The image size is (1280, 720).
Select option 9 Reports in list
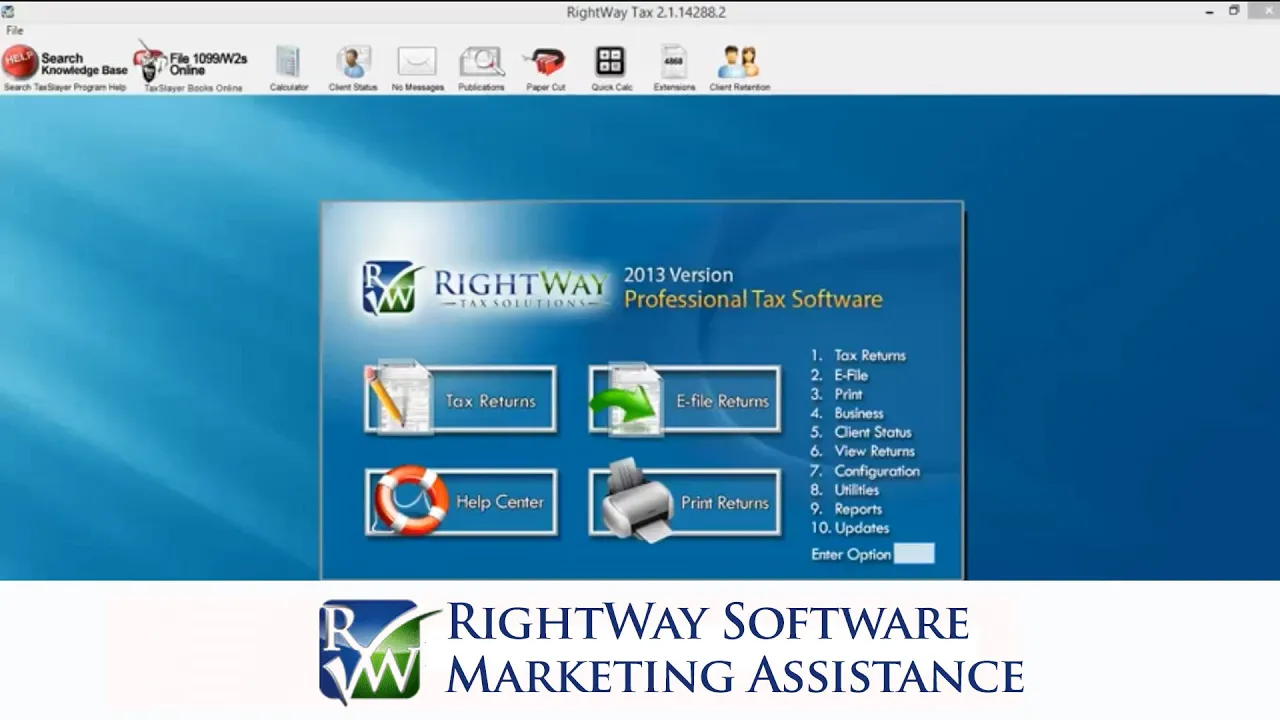(846, 509)
